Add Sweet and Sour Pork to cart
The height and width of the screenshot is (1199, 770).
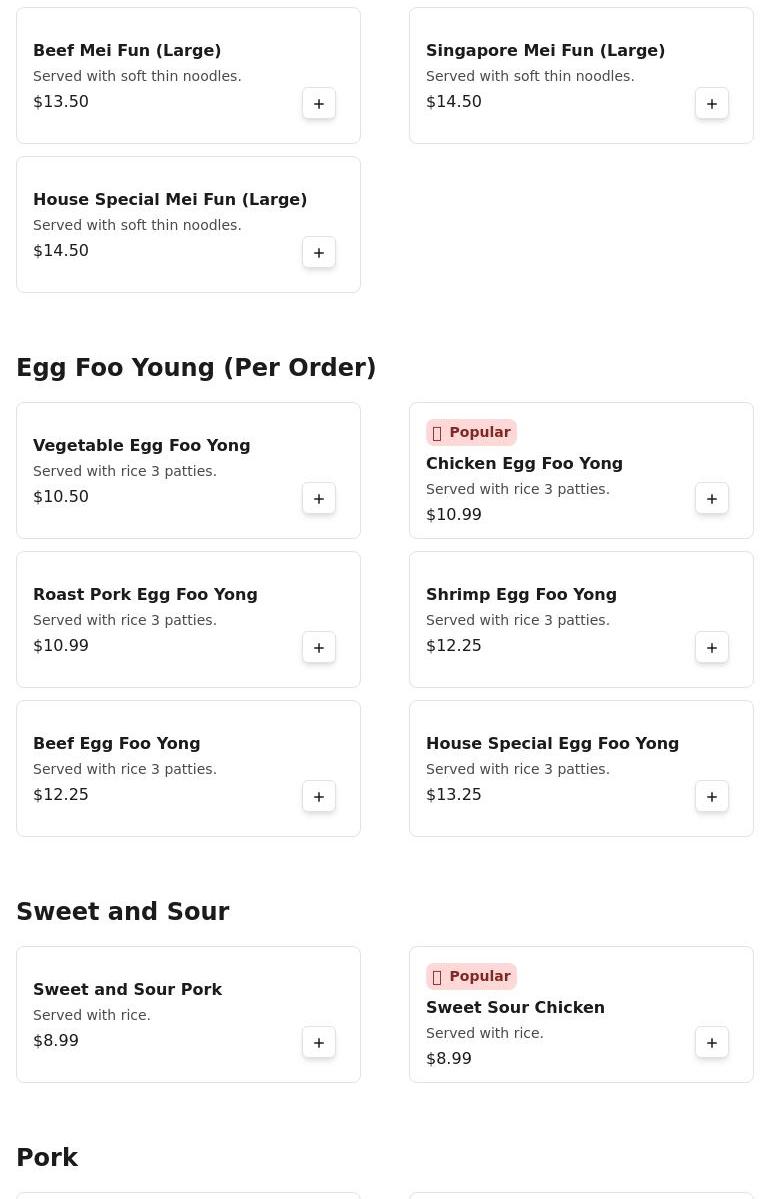tap(319, 1043)
